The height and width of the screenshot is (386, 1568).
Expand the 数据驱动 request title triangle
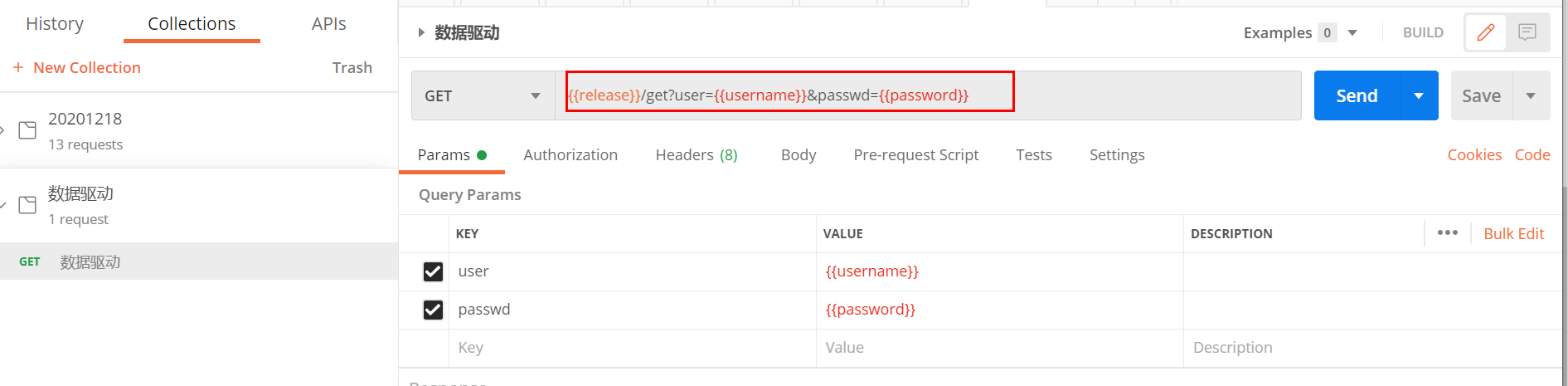pos(421,33)
